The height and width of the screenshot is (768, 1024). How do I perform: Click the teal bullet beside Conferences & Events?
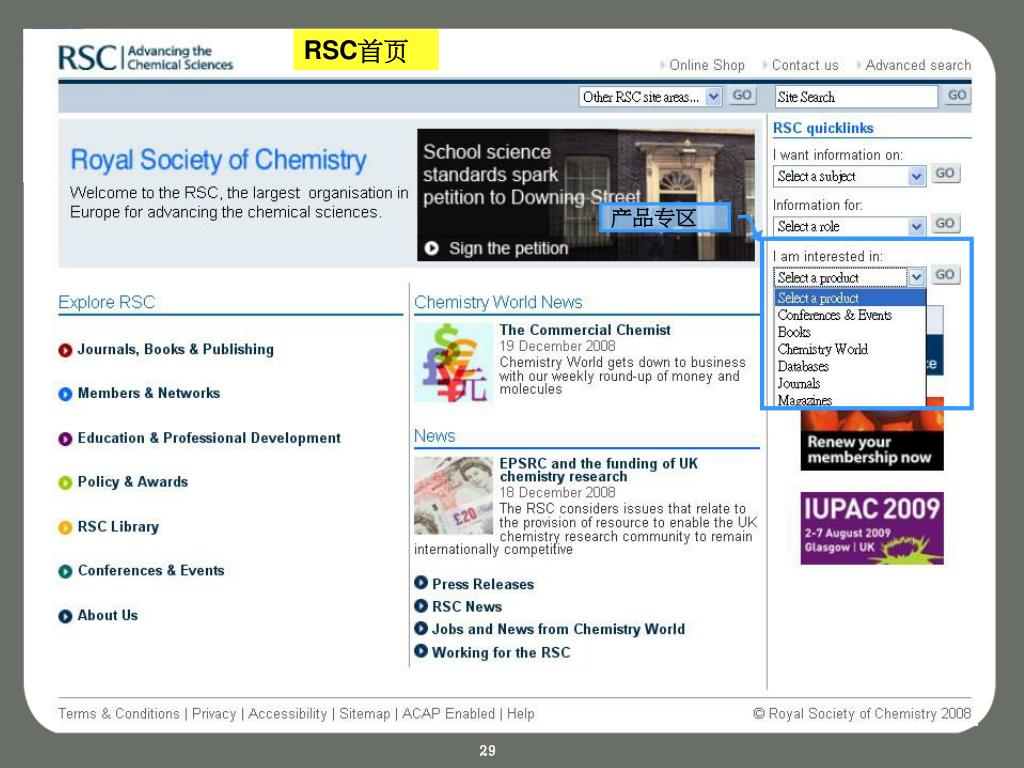(65, 572)
